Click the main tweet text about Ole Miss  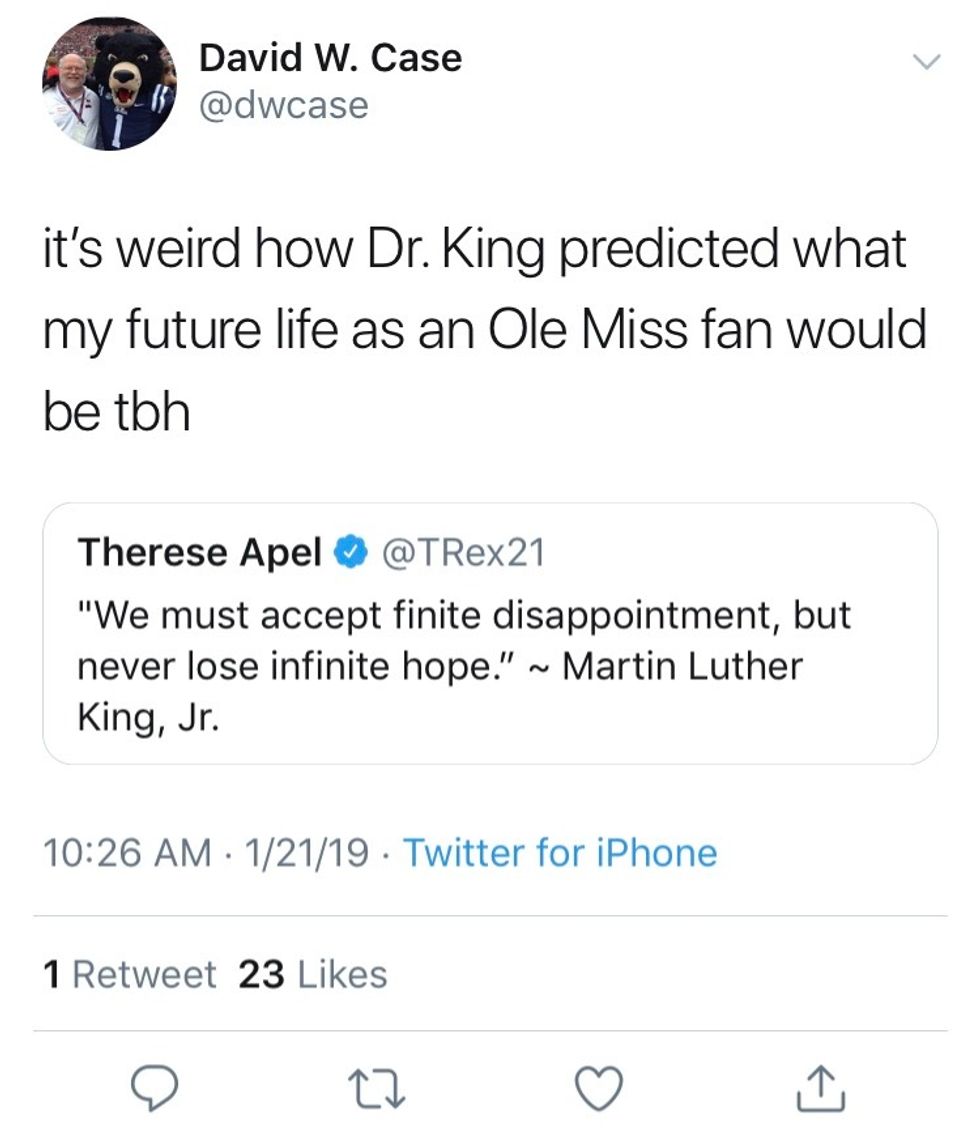[x=480, y=329]
